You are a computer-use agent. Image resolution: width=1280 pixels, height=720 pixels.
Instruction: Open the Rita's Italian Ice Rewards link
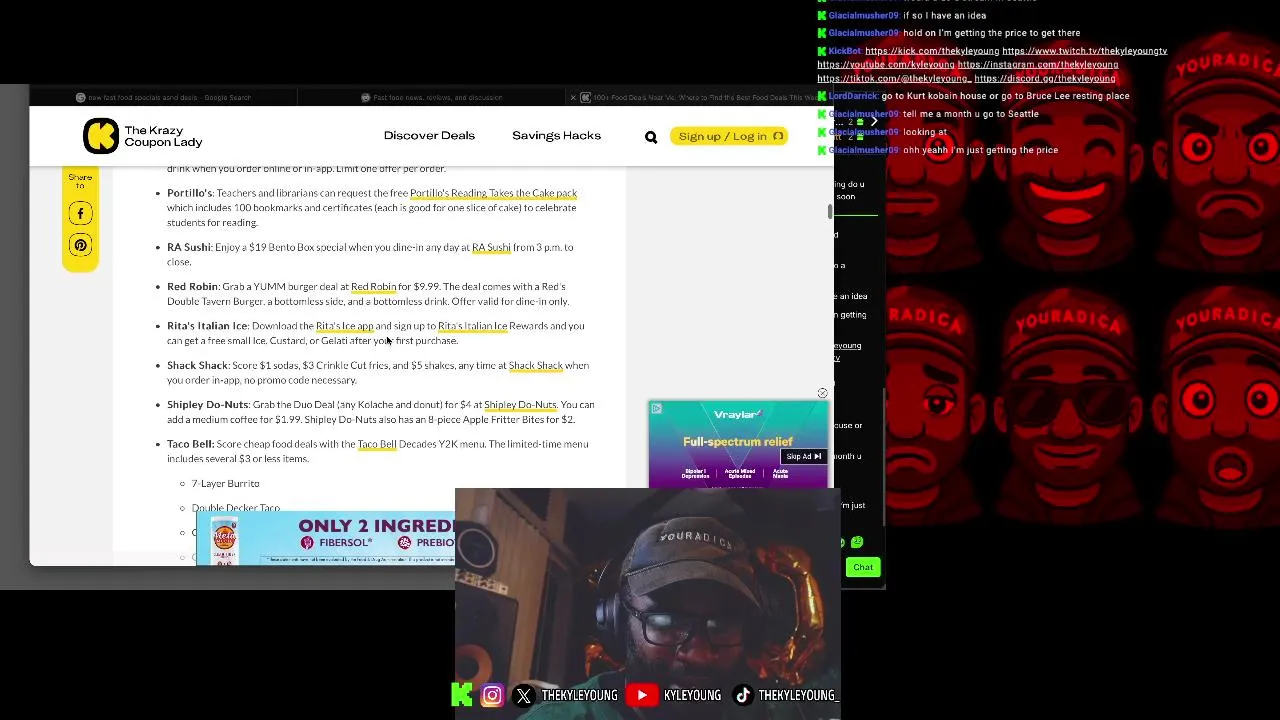pos(472,326)
